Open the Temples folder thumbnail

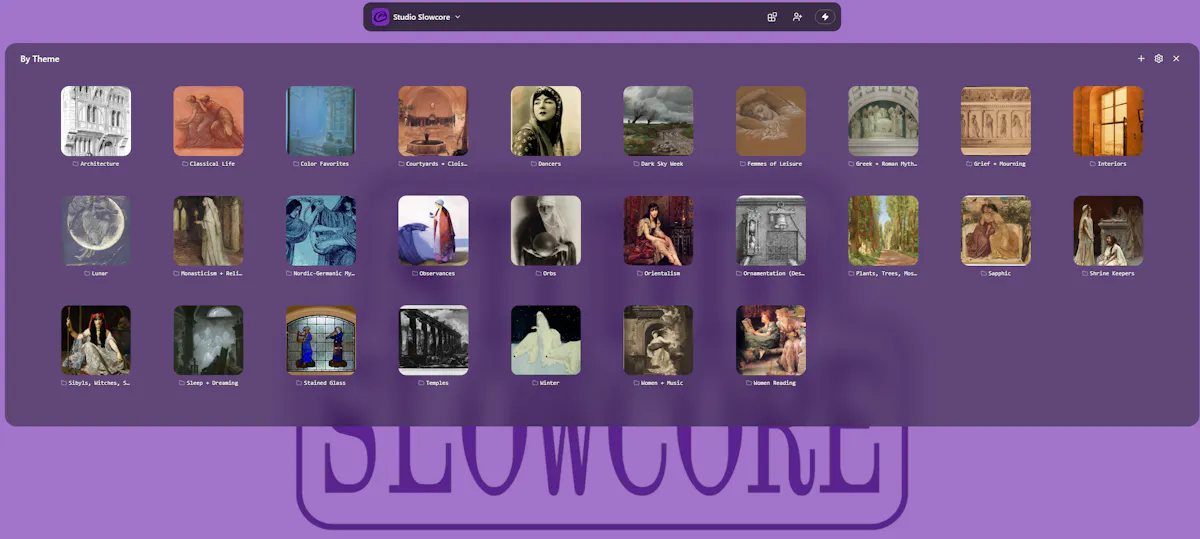tap(433, 340)
